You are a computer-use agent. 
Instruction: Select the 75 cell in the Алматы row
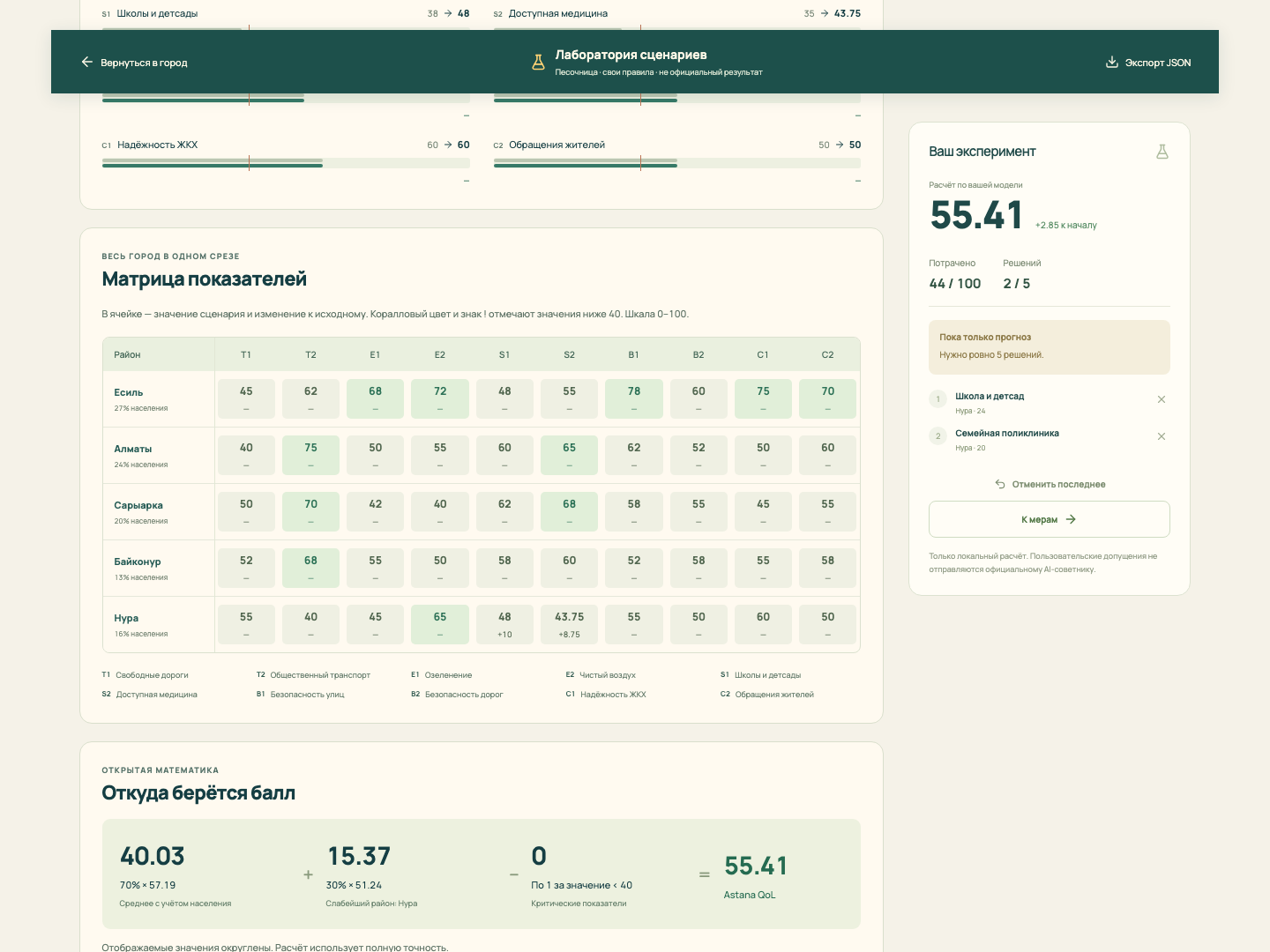pyautogui.click(x=310, y=455)
